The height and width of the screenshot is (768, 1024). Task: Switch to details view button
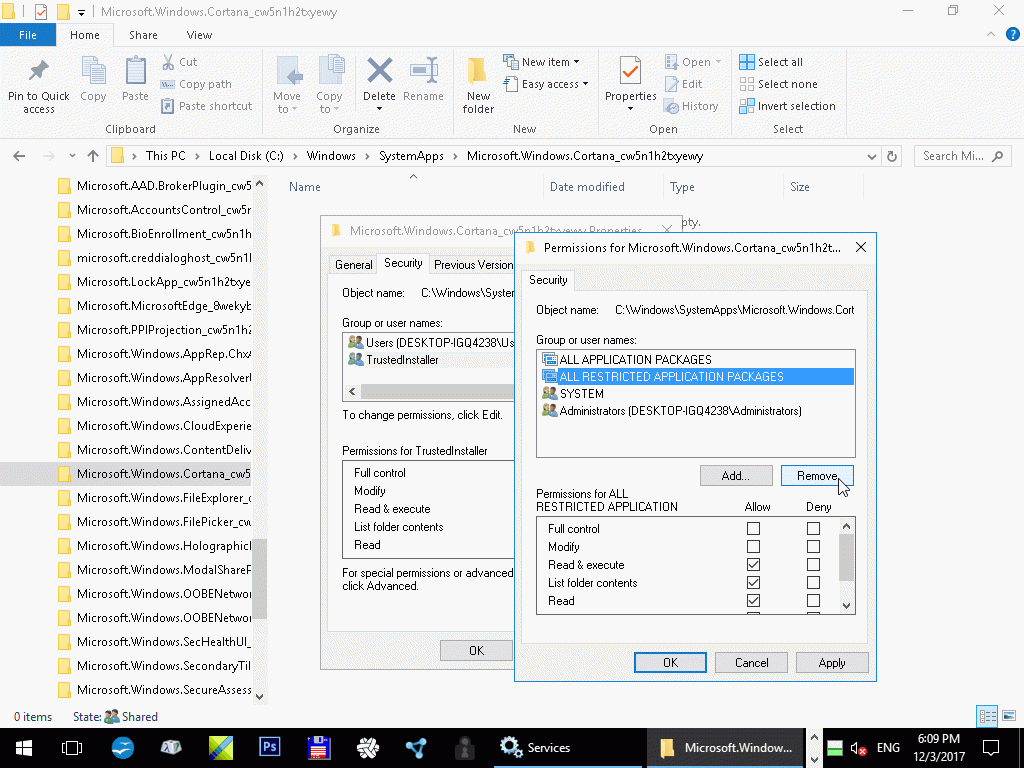coord(987,716)
